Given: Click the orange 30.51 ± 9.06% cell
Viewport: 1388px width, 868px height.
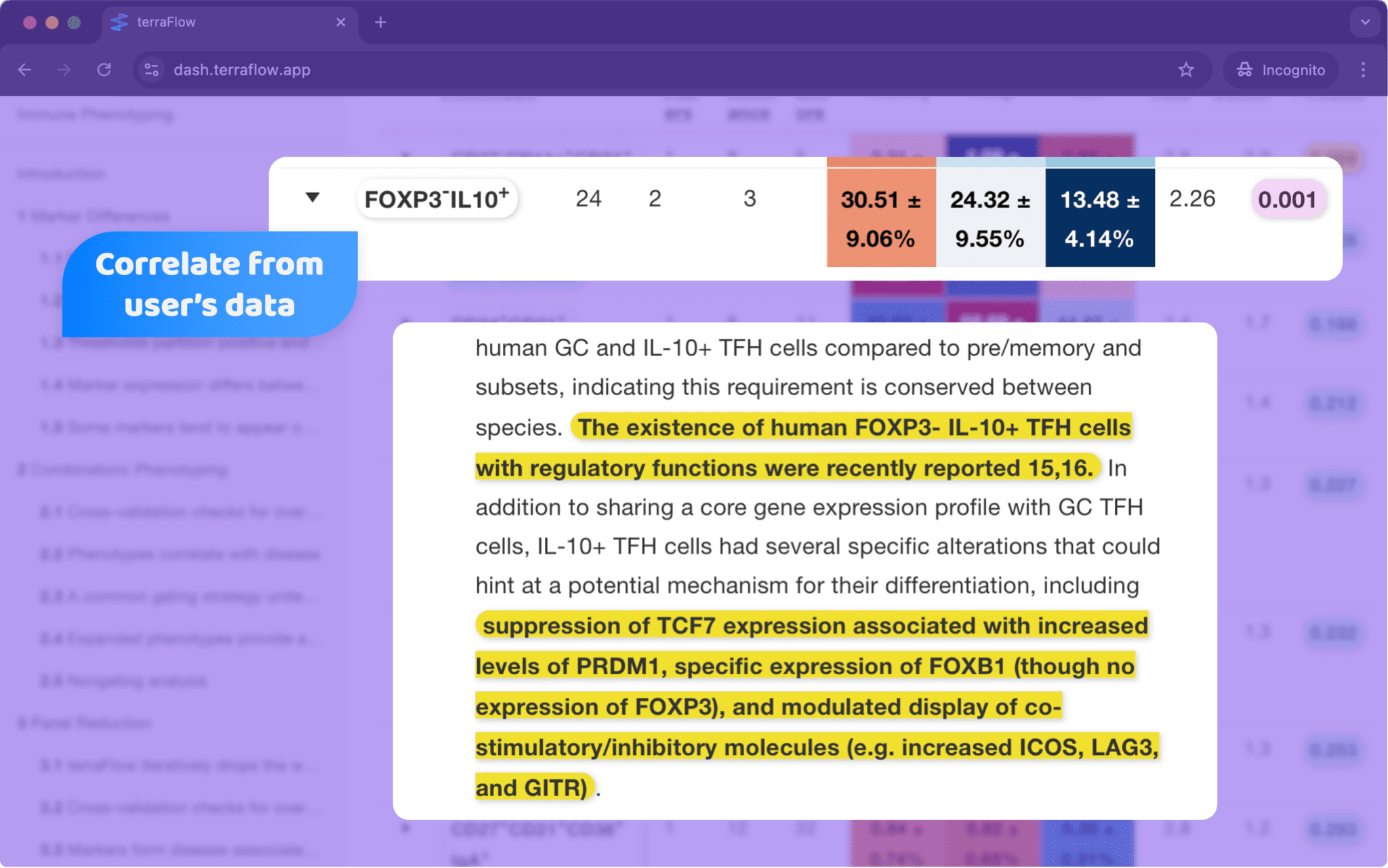Looking at the screenshot, I should pos(881,218).
